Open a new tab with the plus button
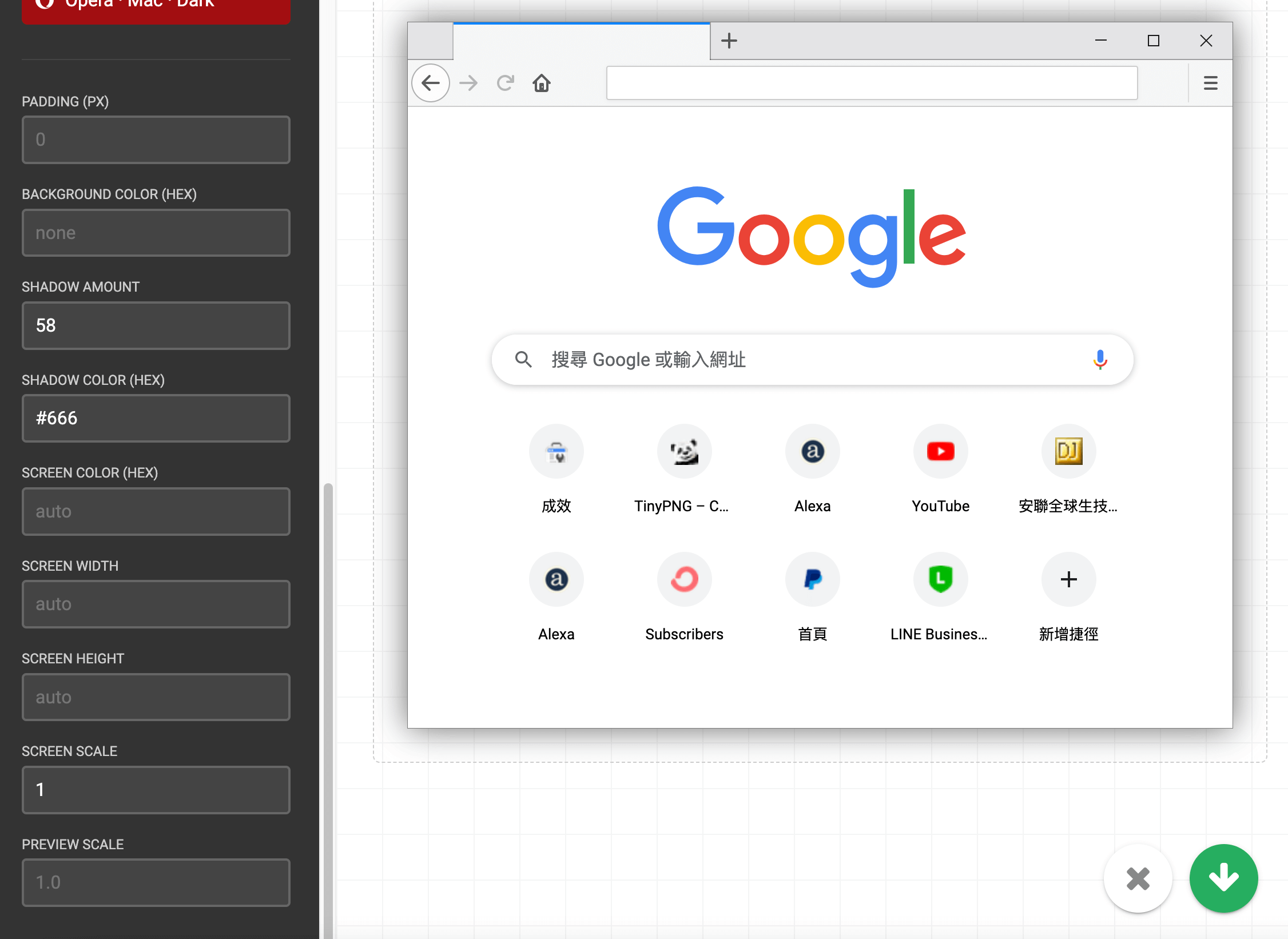This screenshot has width=1288, height=939. tap(728, 41)
